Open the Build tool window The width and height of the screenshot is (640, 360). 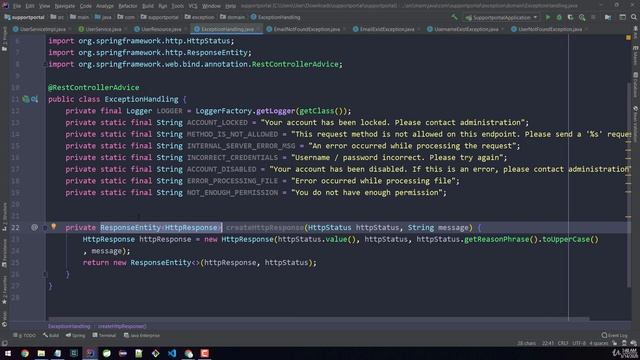(x=51, y=335)
